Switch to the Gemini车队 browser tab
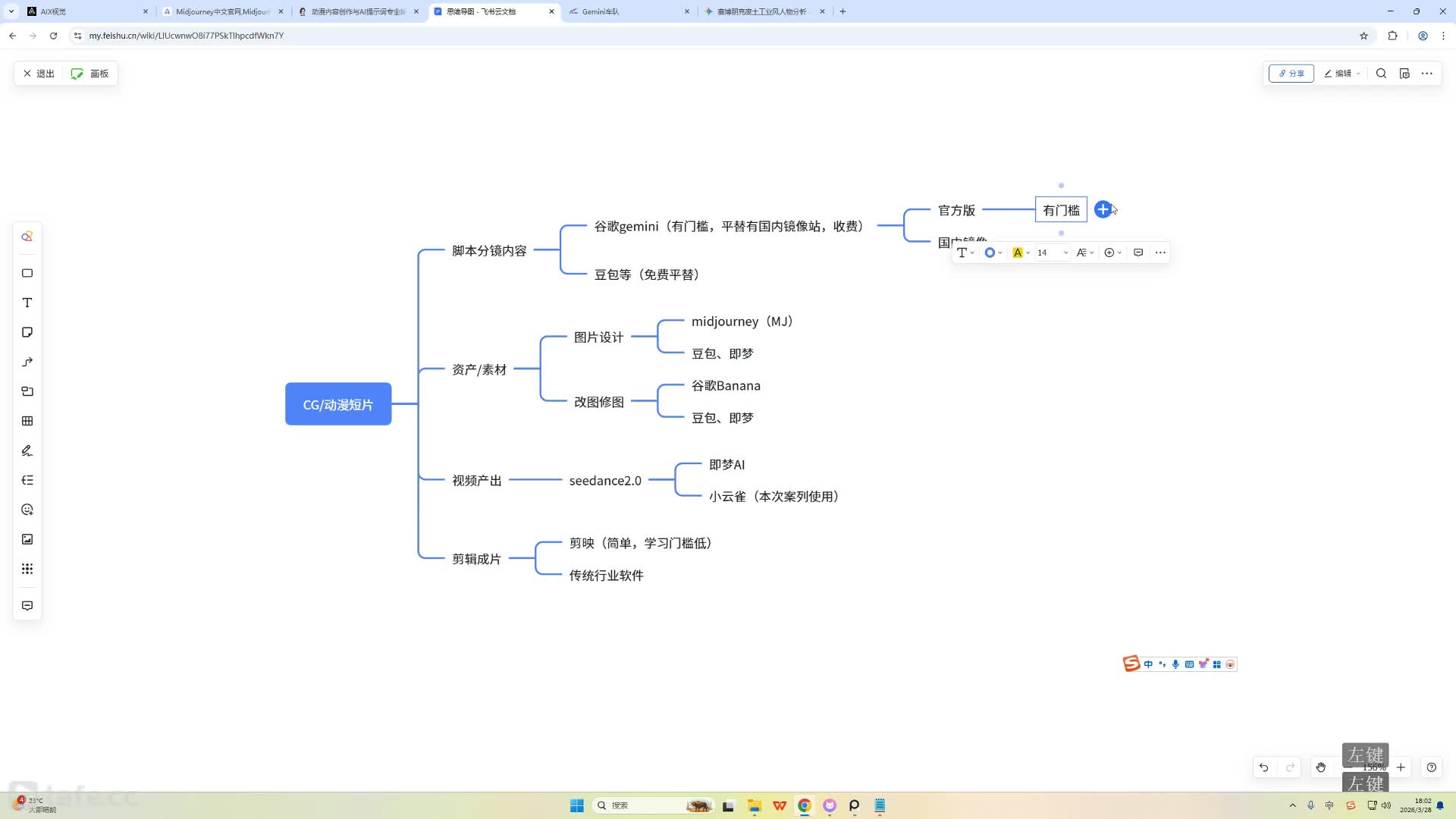Screen dimensions: 1456x819 click(628, 11)
